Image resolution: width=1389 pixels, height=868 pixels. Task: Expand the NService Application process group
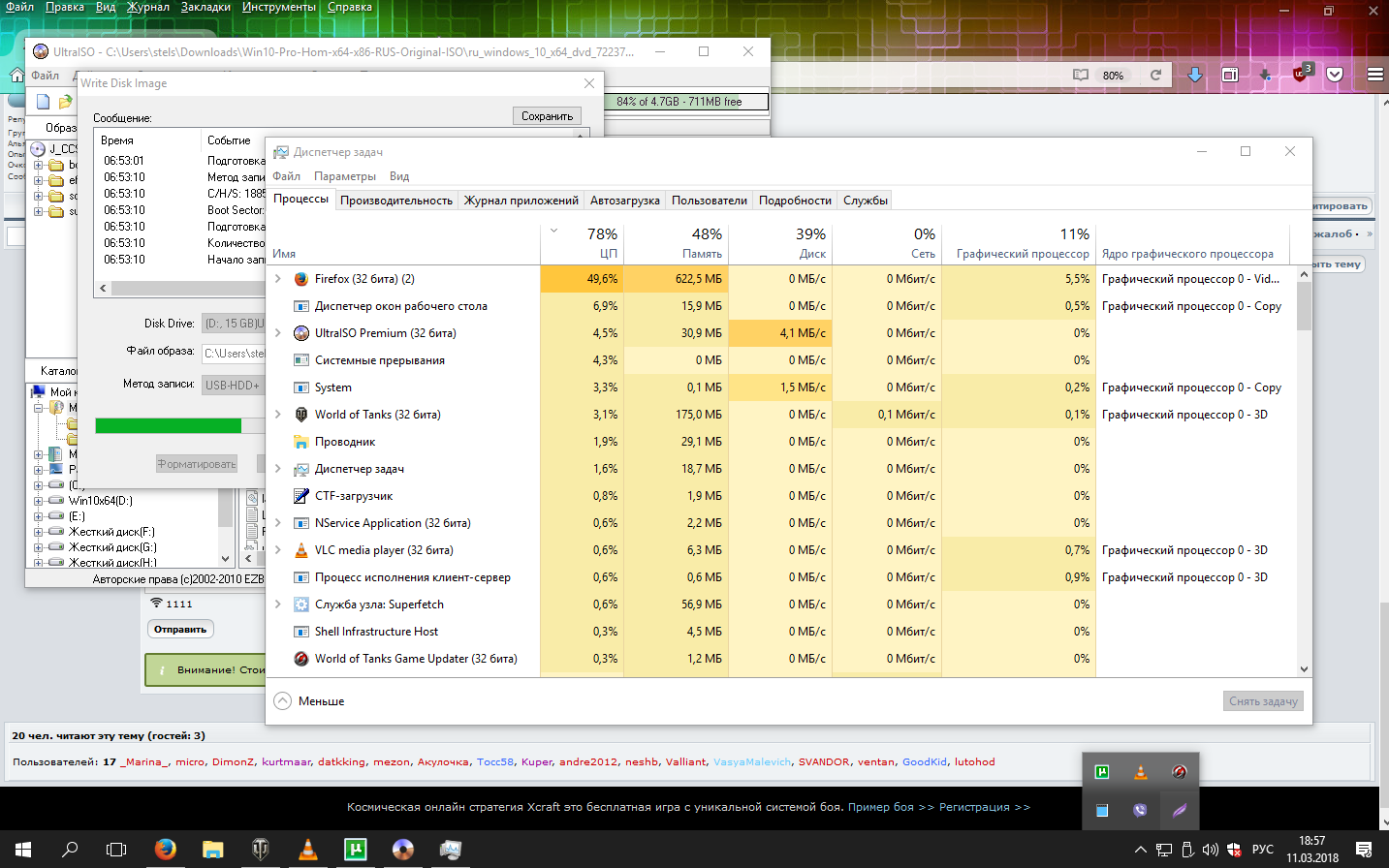point(278,523)
